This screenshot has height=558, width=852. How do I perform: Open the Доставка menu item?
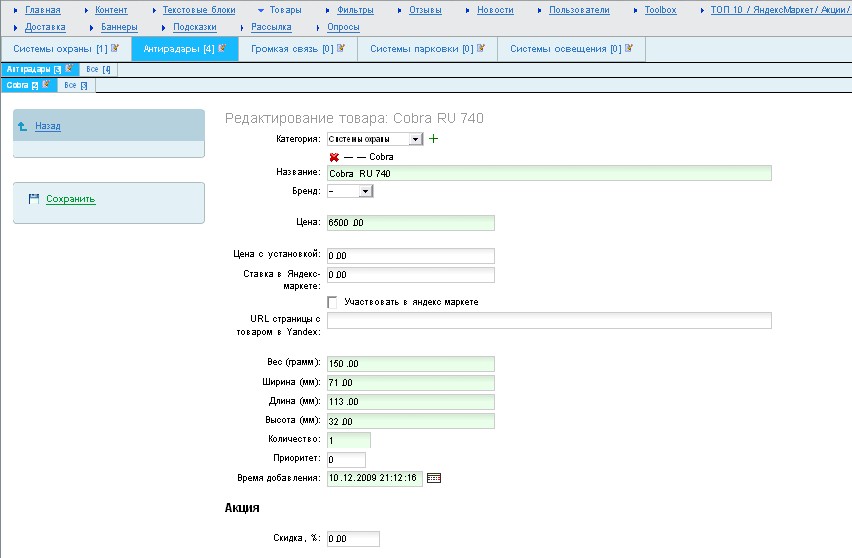(45, 27)
